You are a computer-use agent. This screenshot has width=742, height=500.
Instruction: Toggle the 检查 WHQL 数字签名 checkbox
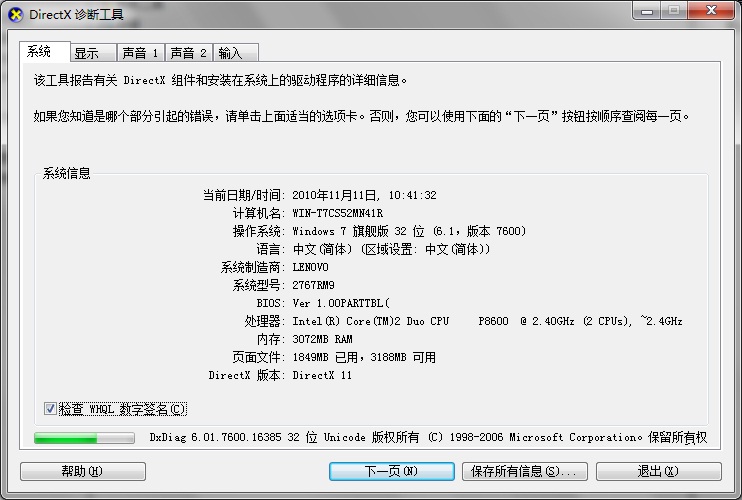50,408
